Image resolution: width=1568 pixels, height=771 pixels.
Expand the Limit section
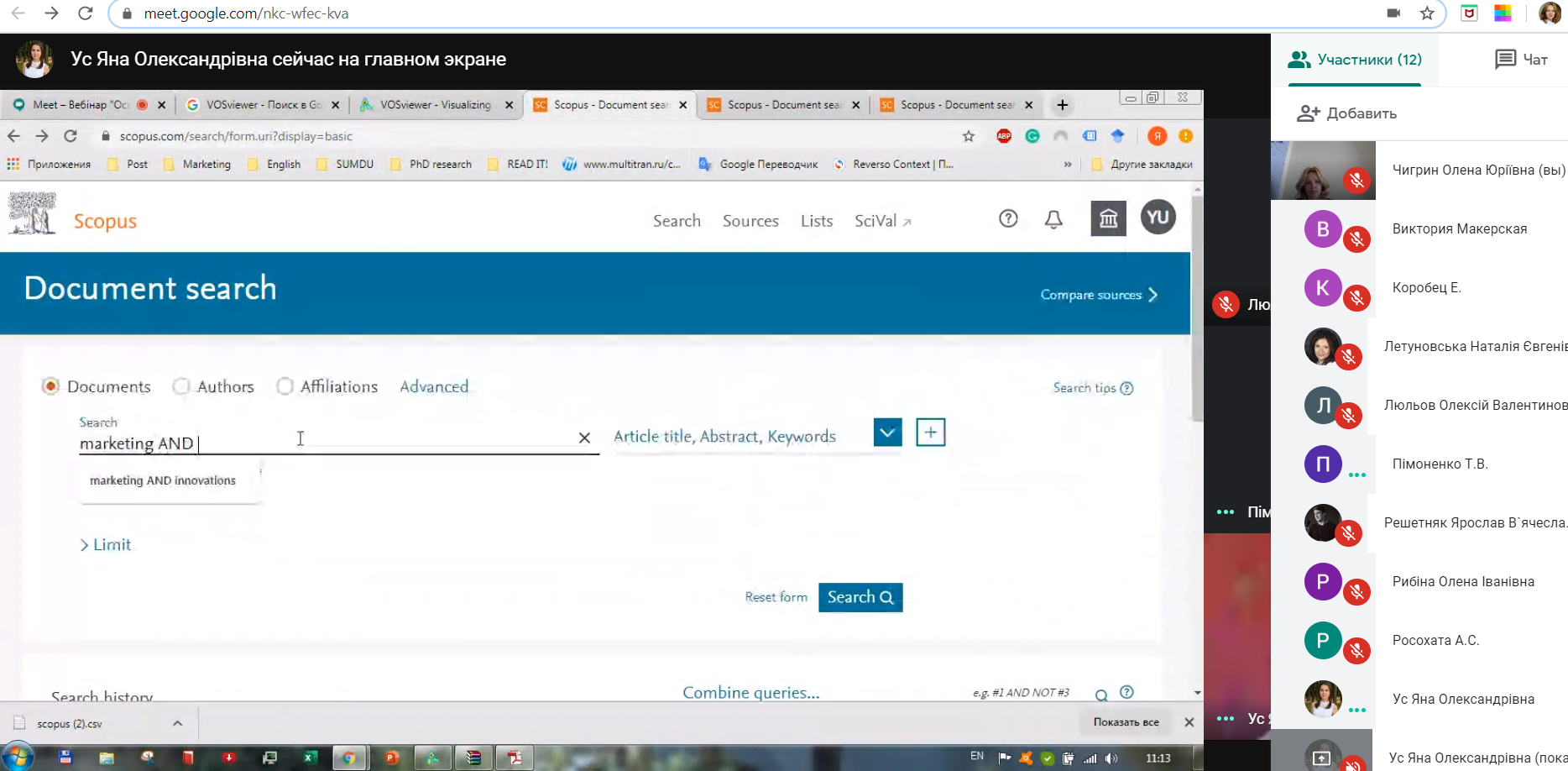pyautogui.click(x=105, y=545)
